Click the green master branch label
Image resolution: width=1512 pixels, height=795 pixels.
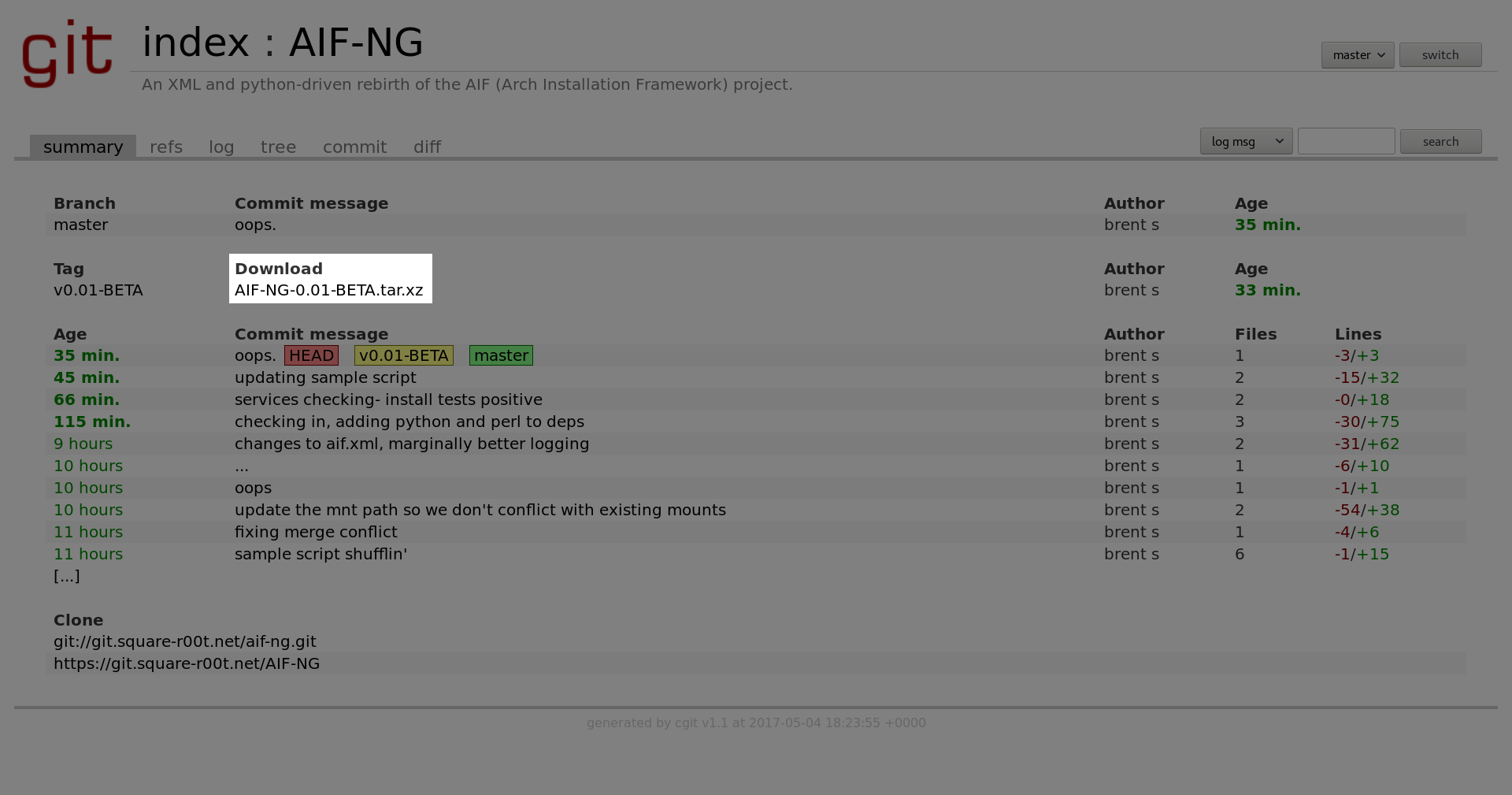pyautogui.click(x=501, y=356)
